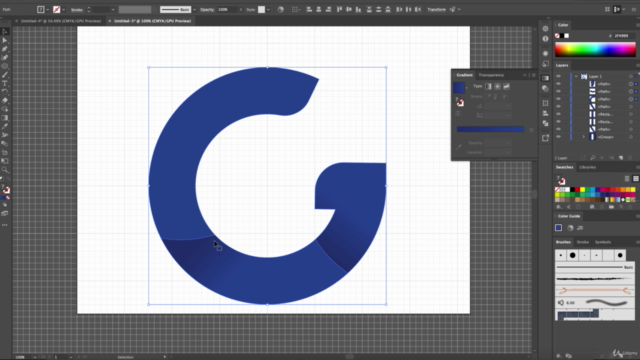
Task: Switch Swatches panel to list view
Action: point(627,179)
